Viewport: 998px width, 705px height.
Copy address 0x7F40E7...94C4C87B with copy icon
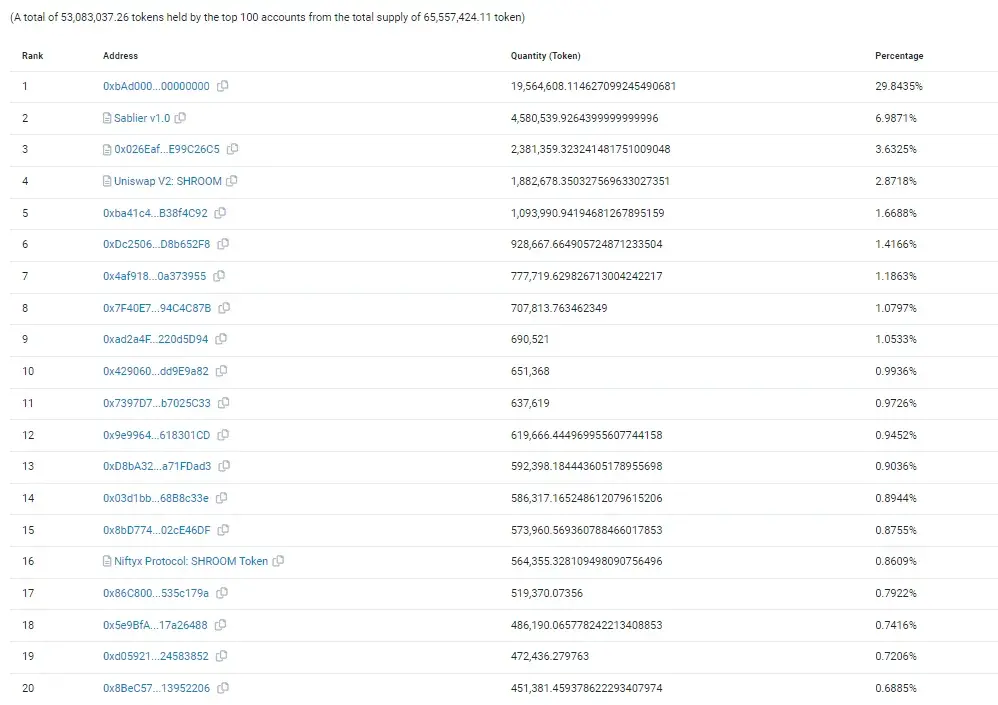click(x=224, y=308)
